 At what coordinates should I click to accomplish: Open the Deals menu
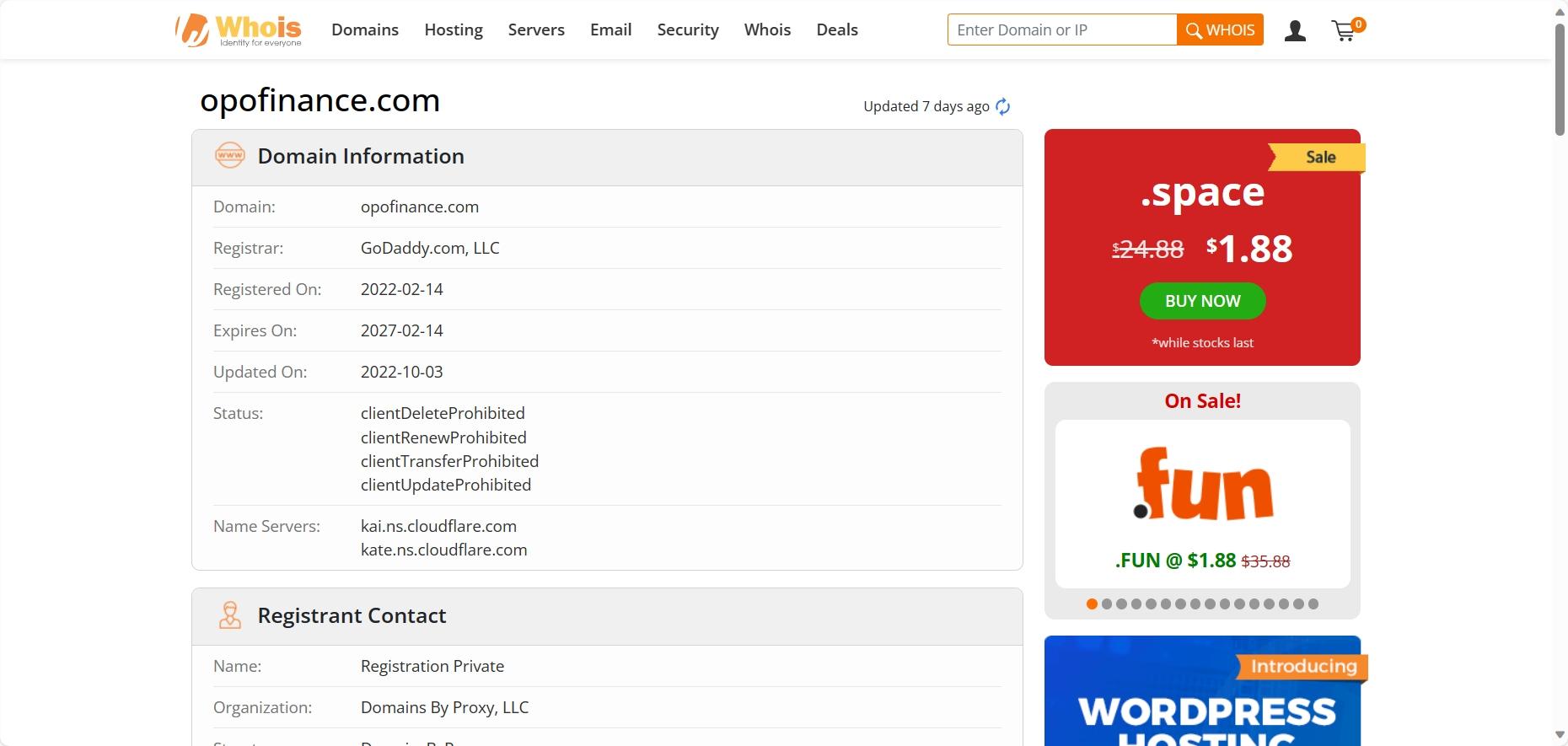[837, 30]
